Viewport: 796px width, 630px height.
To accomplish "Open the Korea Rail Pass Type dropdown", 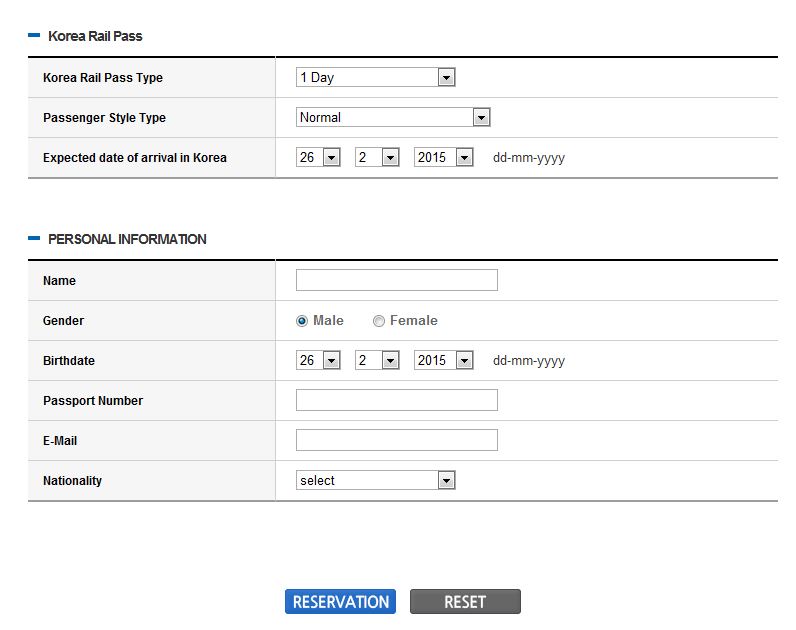I will 375,77.
